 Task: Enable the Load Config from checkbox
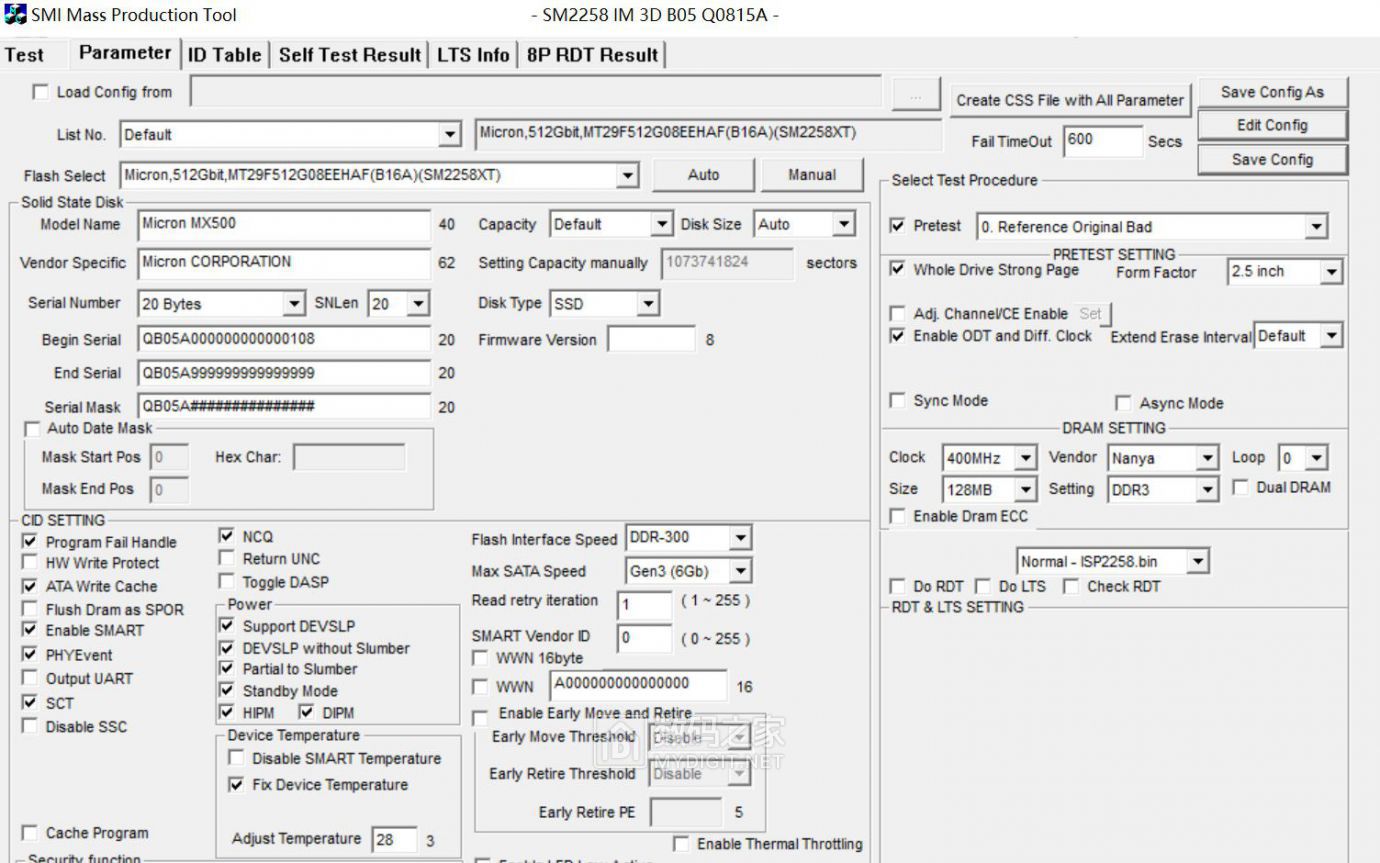tap(40, 92)
